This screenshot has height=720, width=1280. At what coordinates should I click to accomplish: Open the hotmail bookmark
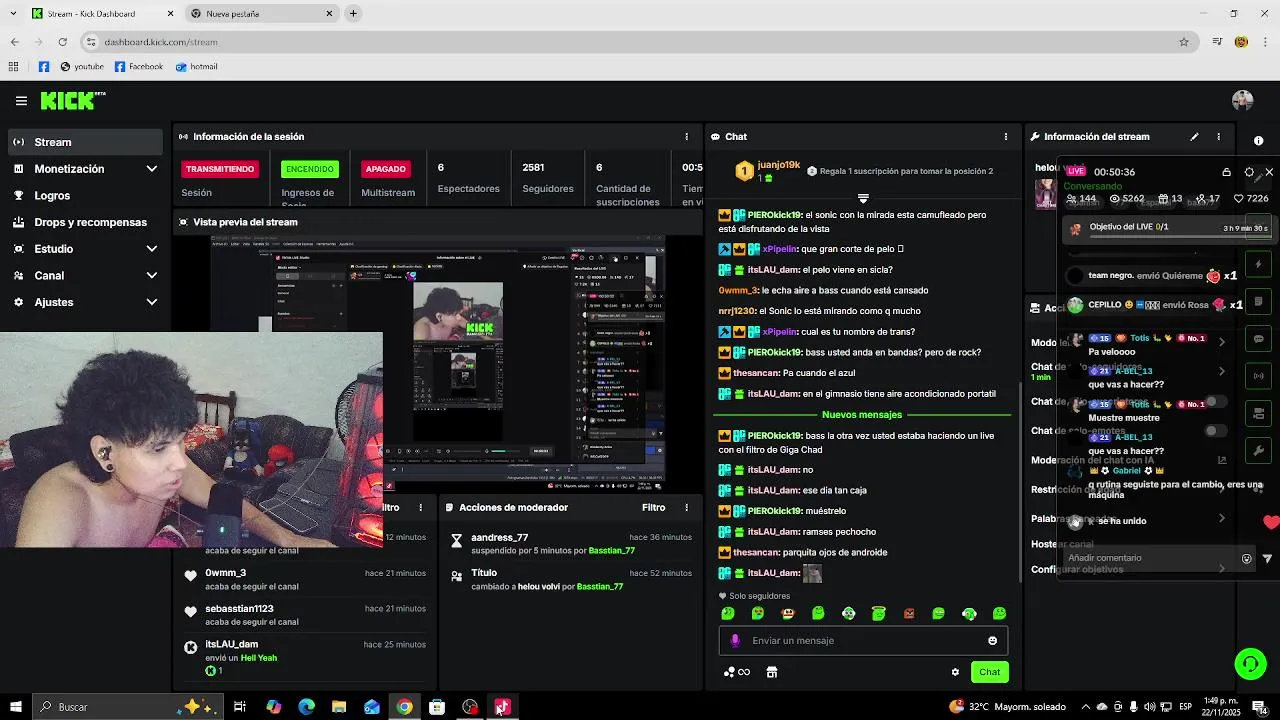coord(196,67)
